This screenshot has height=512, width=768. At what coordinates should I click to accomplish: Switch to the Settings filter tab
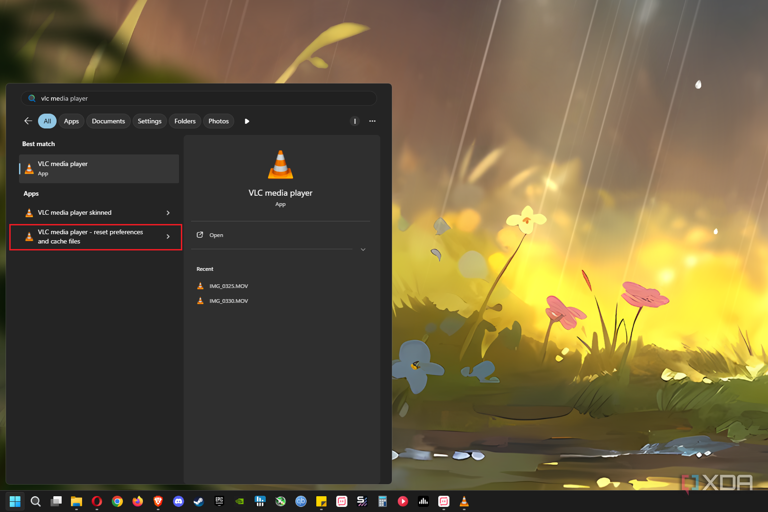[x=149, y=121]
